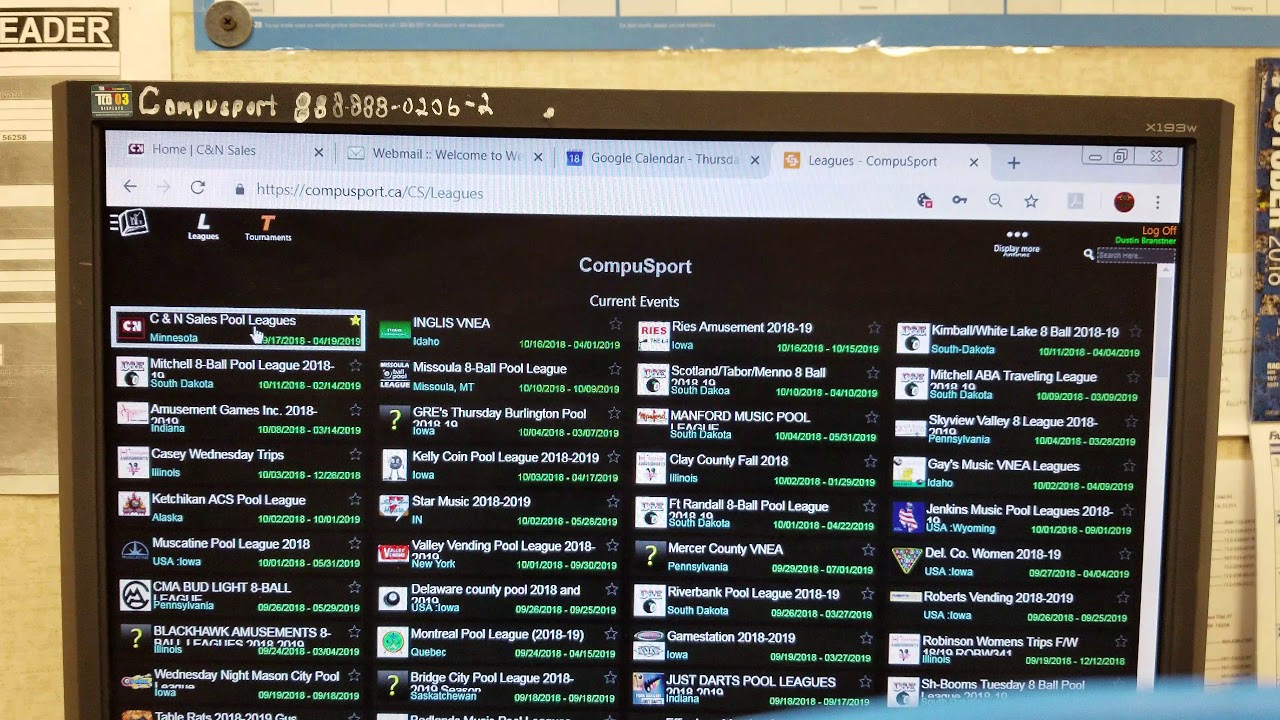Go back to the previous page
Screen dimensions: 1280x720
click(x=130, y=187)
